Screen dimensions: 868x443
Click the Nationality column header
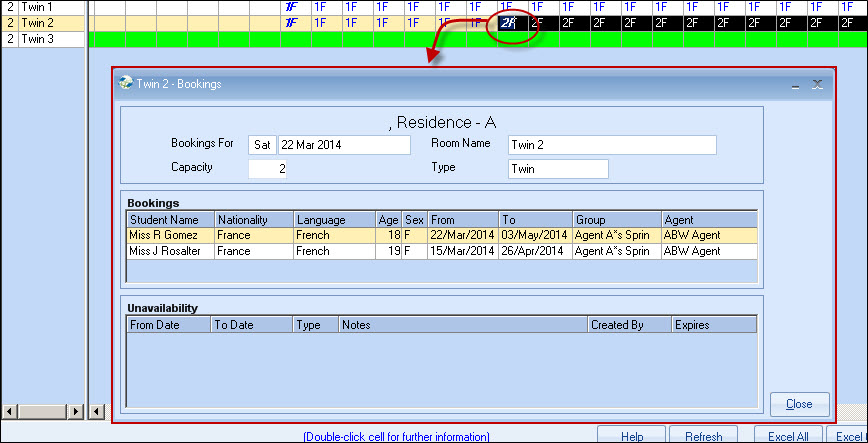point(253,219)
